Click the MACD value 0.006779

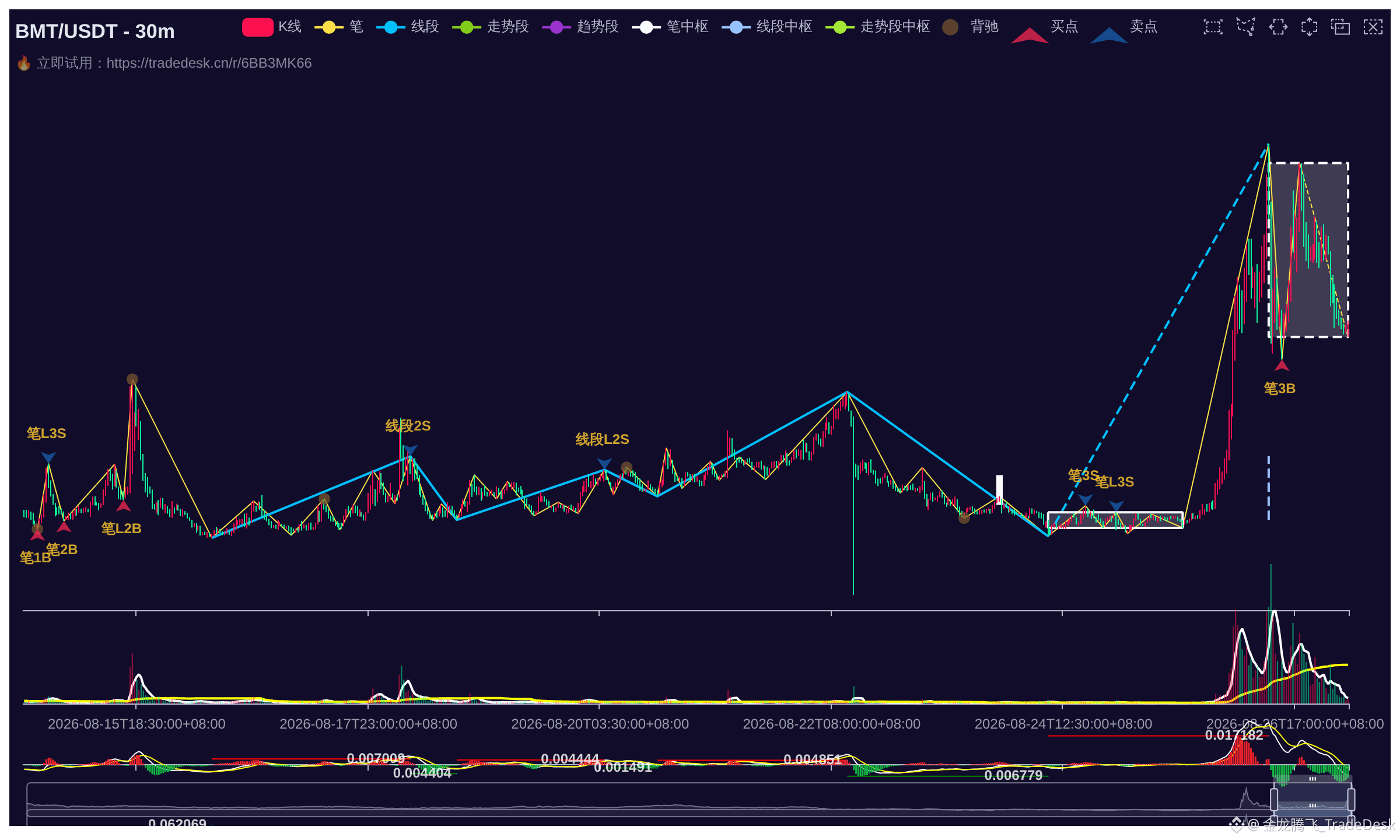click(x=1013, y=775)
